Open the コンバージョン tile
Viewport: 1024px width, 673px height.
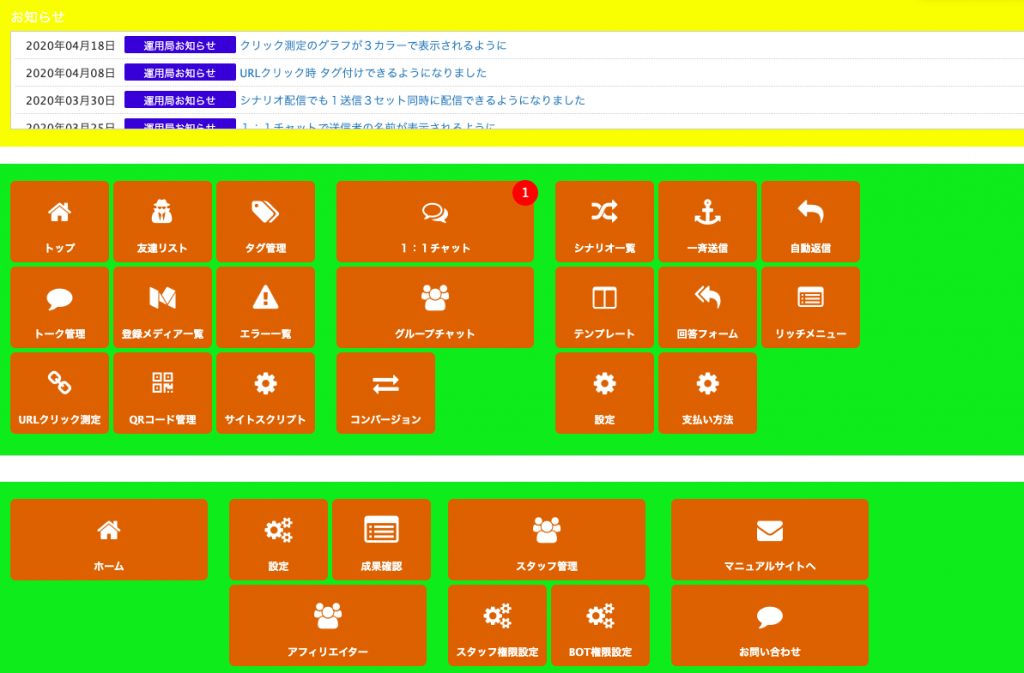pyautogui.click(x=386, y=393)
